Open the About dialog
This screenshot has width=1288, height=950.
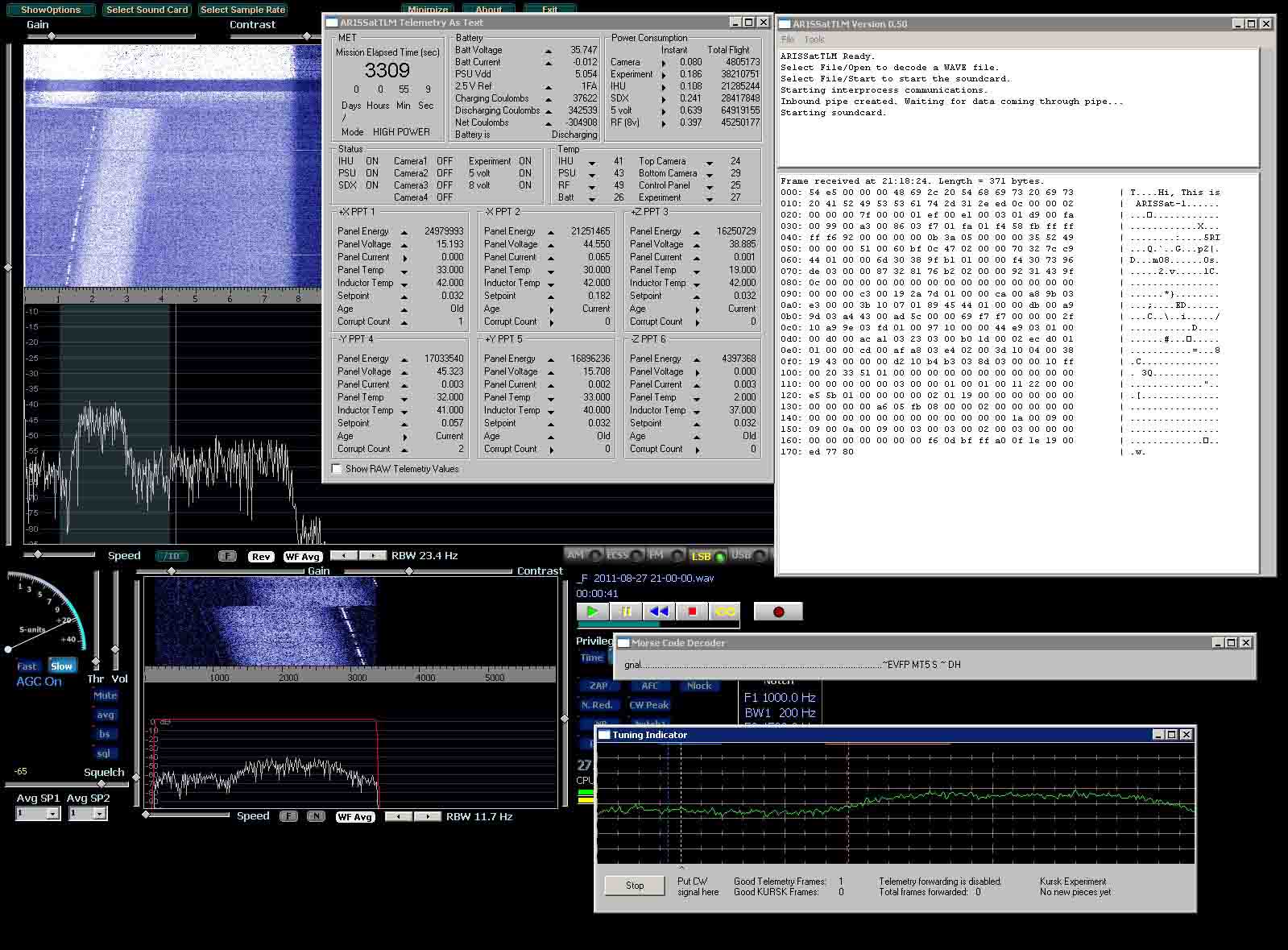(489, 9)
